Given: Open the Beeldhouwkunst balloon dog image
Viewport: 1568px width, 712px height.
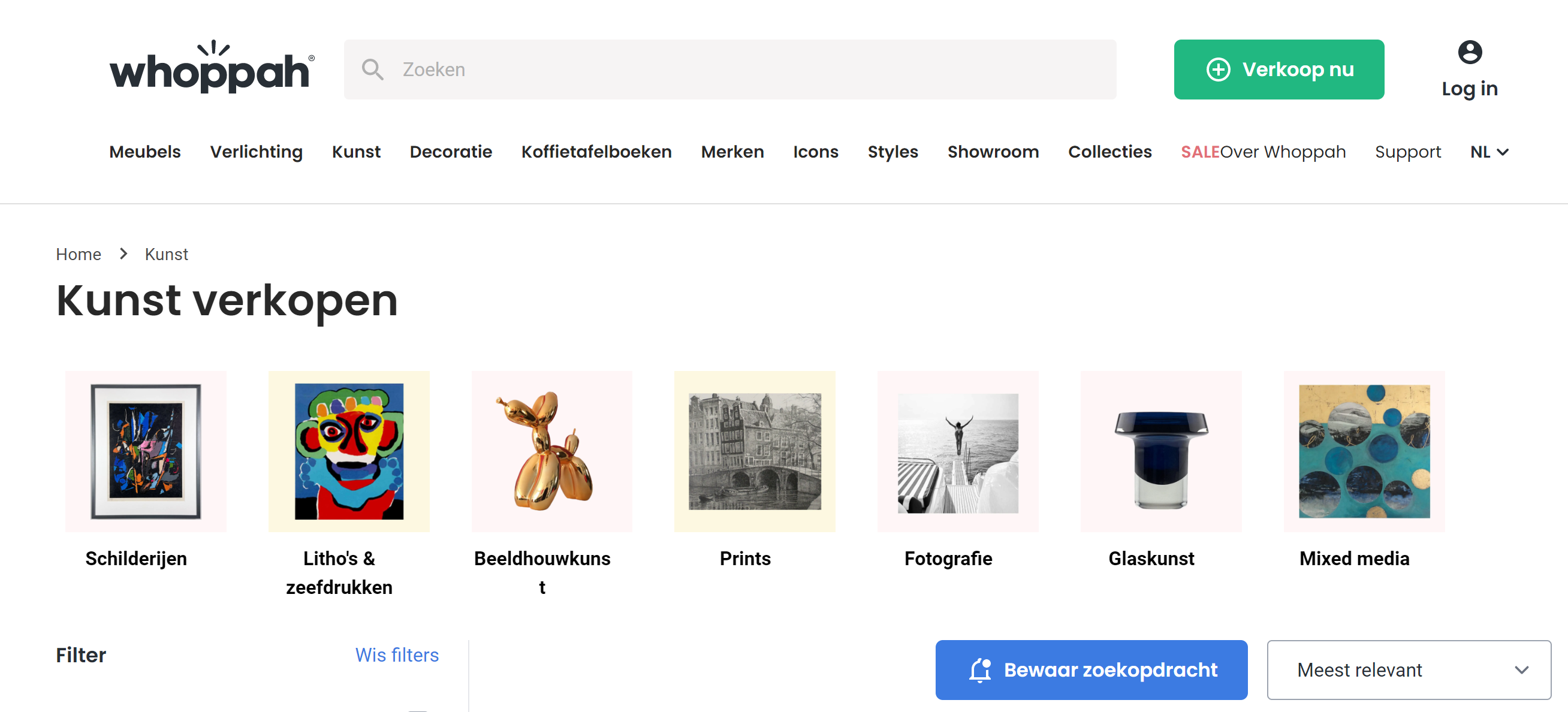Looking at the screenshot, I should pos(551,451).
